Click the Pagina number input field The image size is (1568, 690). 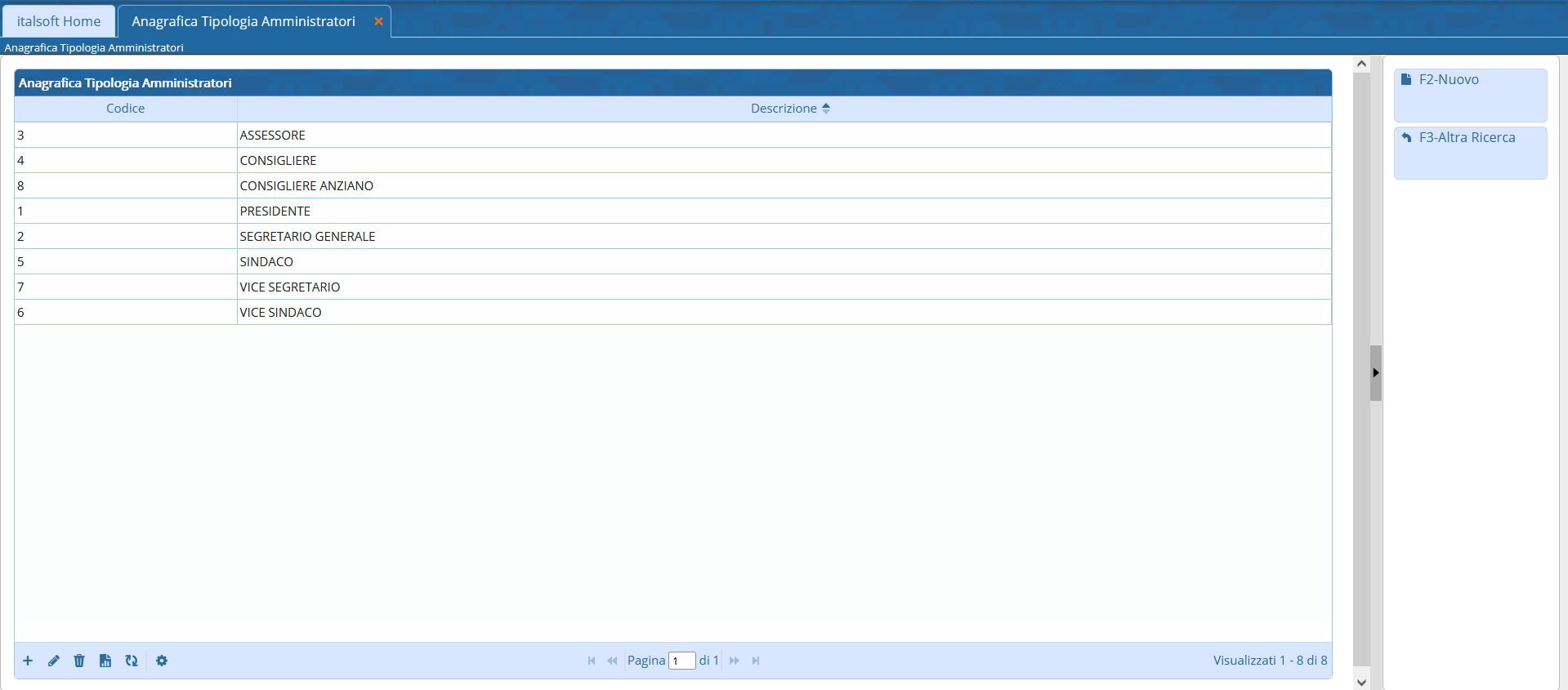(x=681, y=661)
